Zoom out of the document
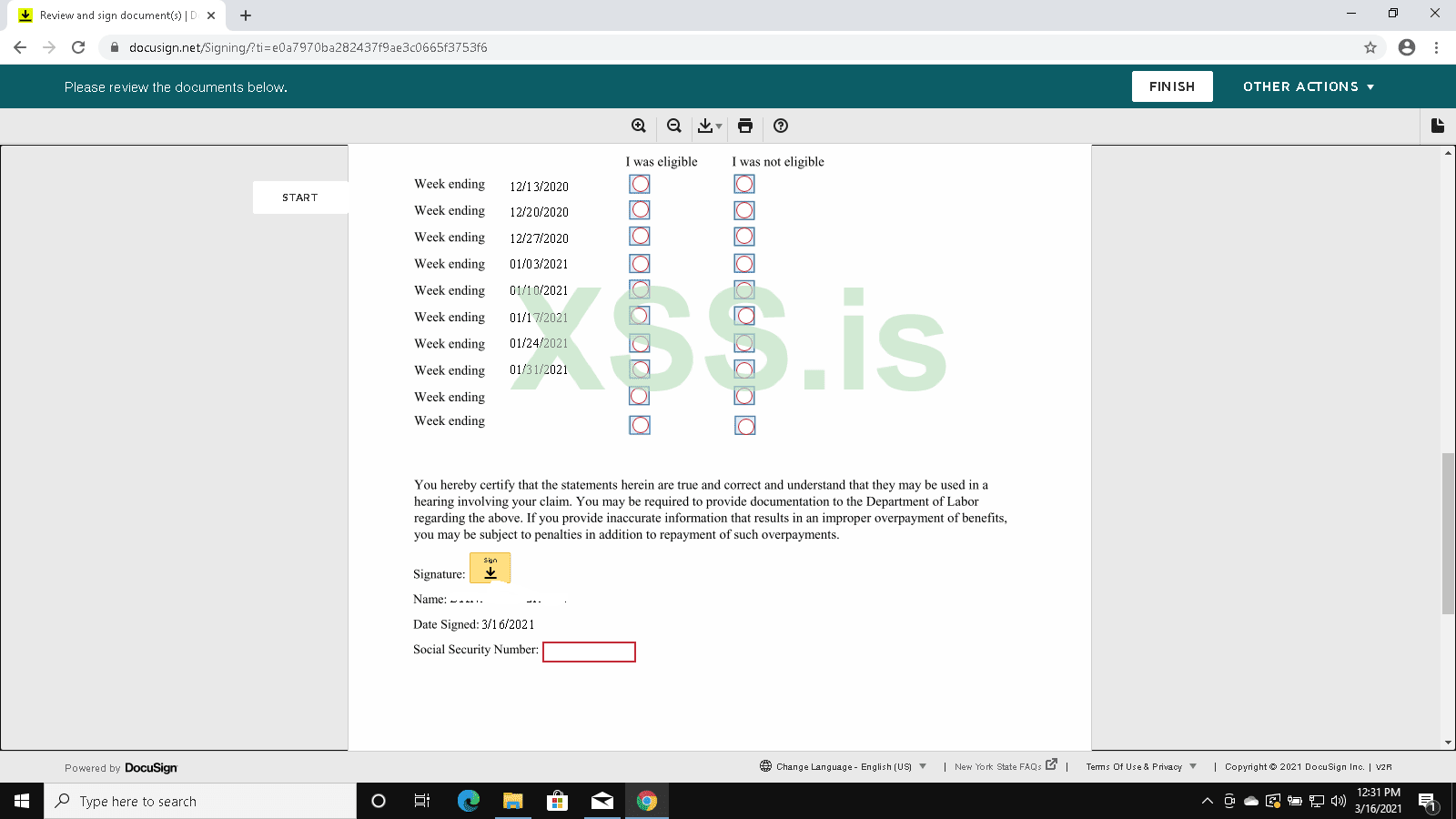The width and height of the screenshot is (1456, 819). (674, 126)
